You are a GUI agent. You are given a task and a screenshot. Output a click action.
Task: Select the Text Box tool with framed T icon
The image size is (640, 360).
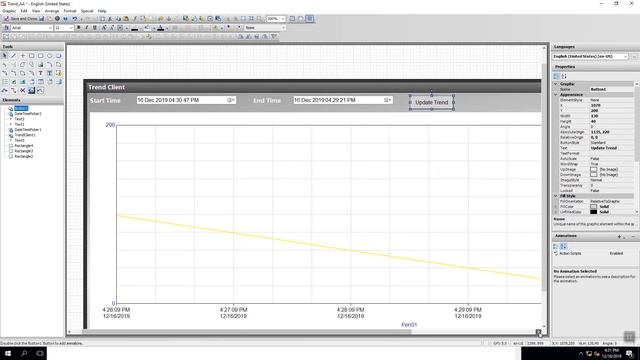[x=49, y=73]
